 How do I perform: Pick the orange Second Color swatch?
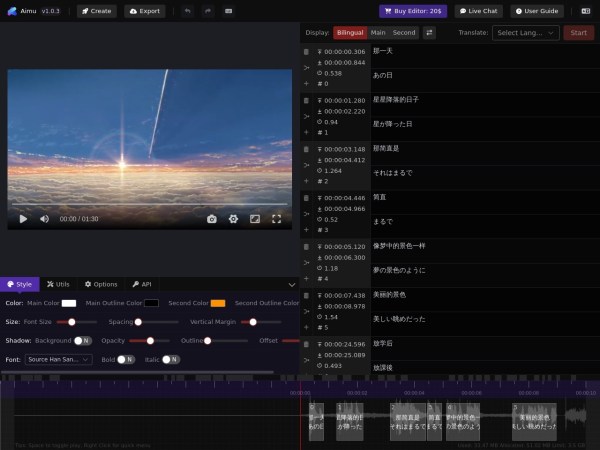pos(218,302)
